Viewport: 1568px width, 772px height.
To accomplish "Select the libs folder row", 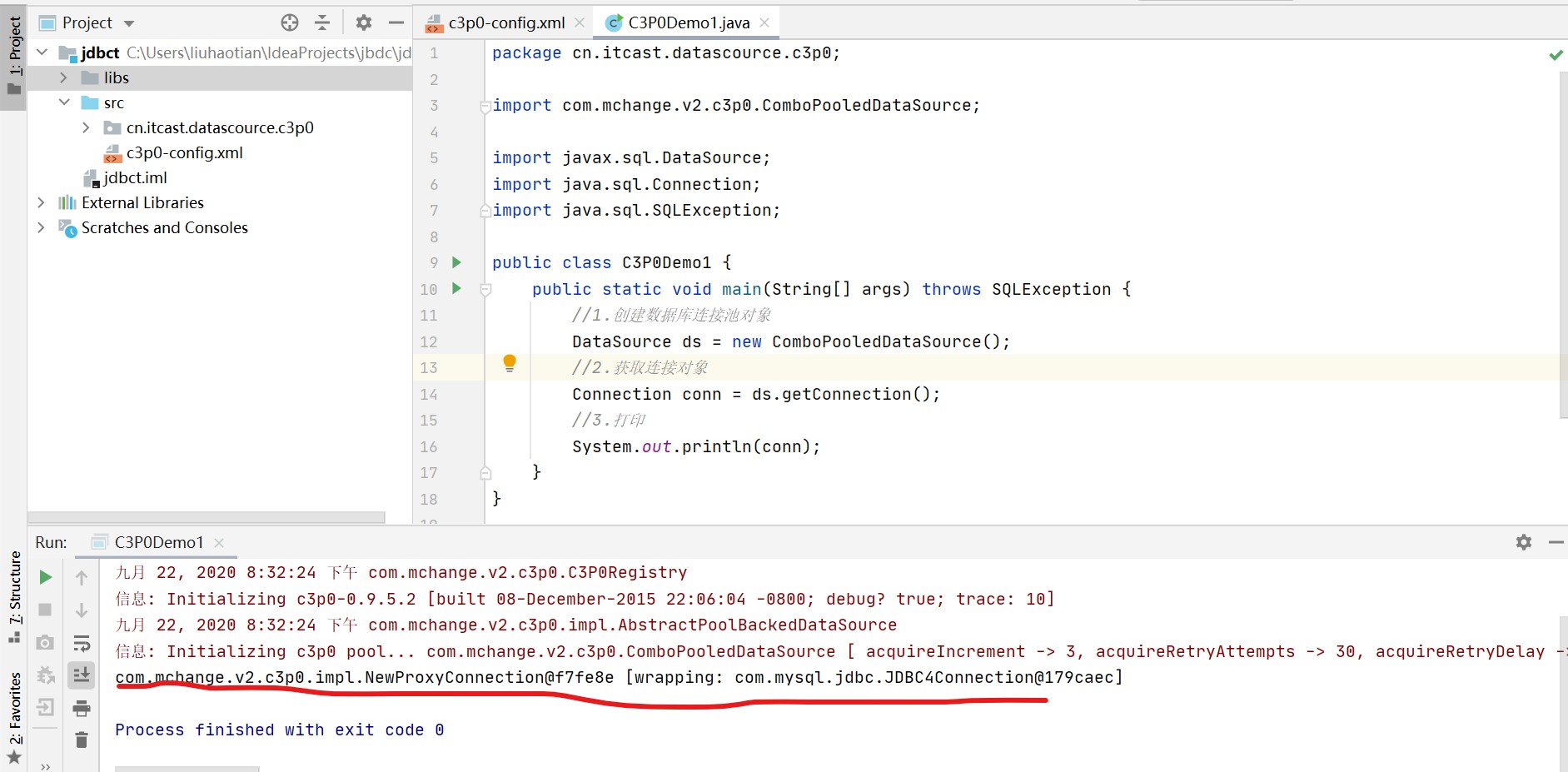I will (220, 77).
